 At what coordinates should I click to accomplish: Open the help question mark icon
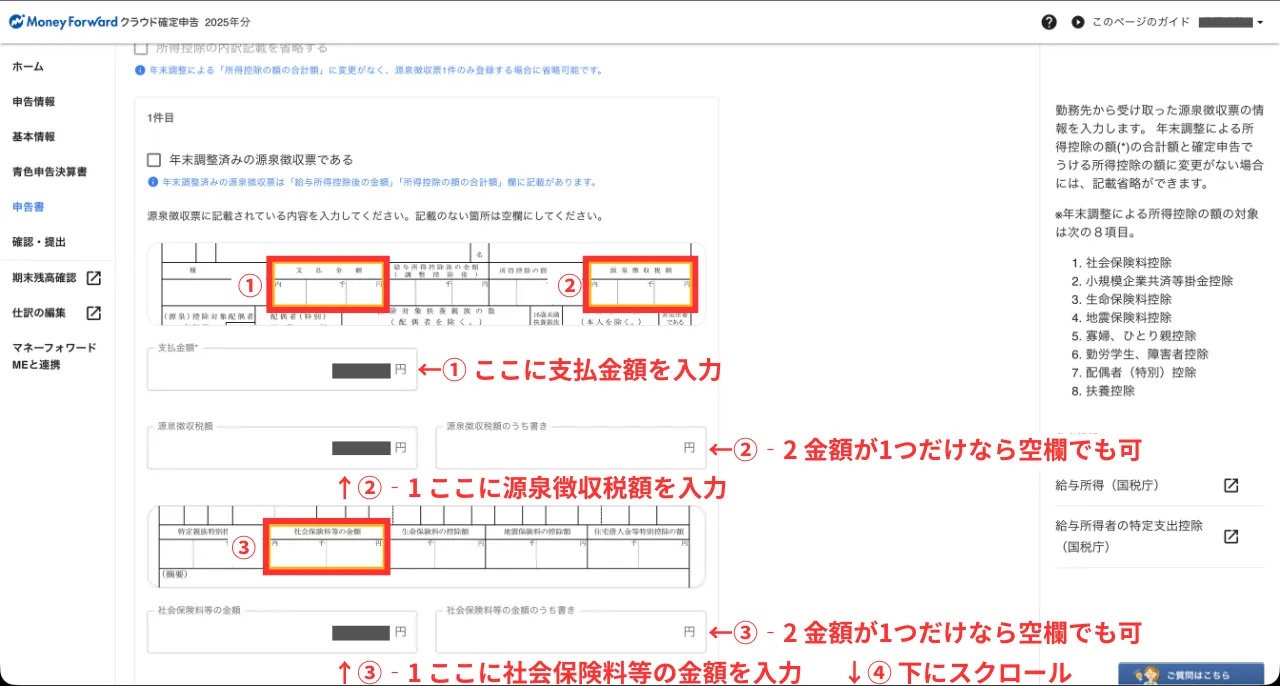point(1049,22)
